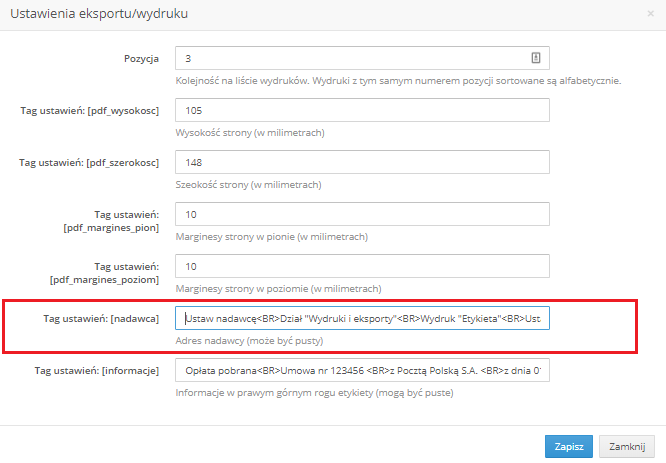Image resolution: width=666 pixels, height=463 pixels.
Task: Save settings with the Zapisz button
Action: tap(569, 446)
